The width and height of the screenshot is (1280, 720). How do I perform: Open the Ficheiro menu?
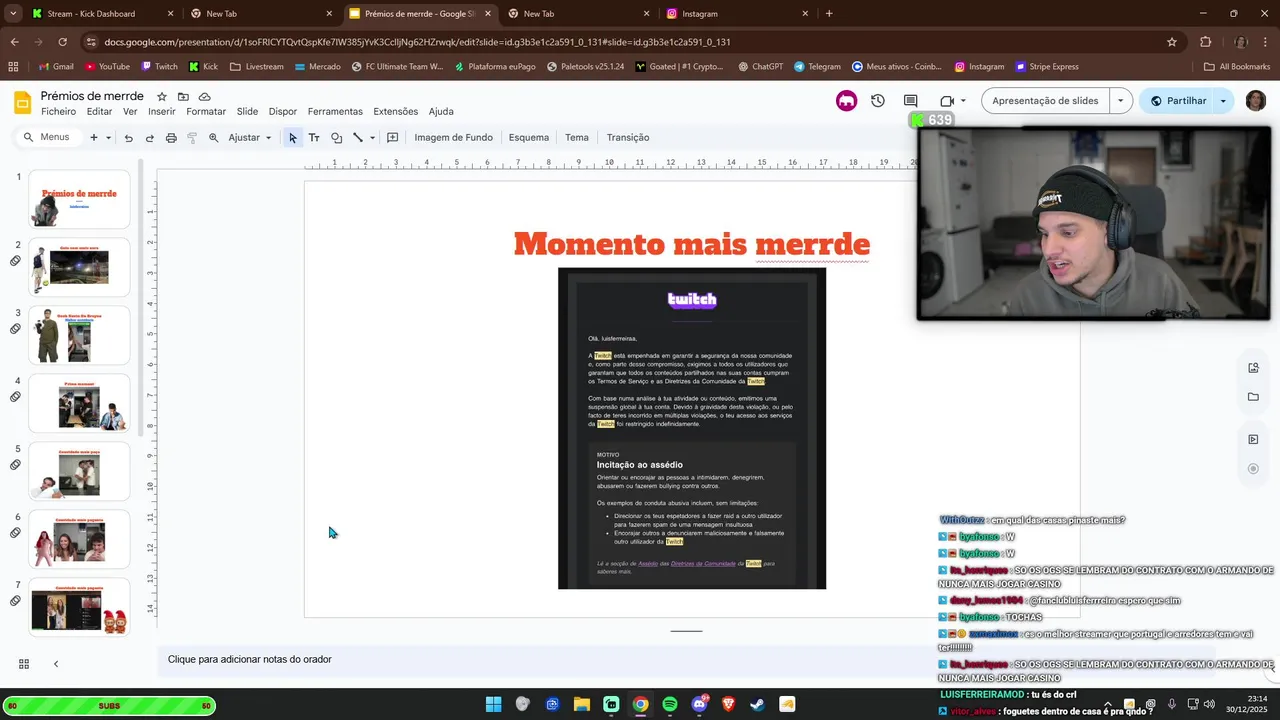[x=58, y=111]
